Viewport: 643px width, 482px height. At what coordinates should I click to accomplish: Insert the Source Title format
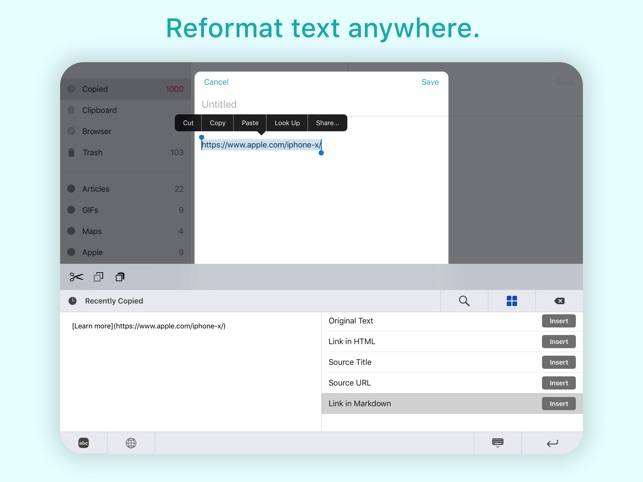[x=559, y=362]
